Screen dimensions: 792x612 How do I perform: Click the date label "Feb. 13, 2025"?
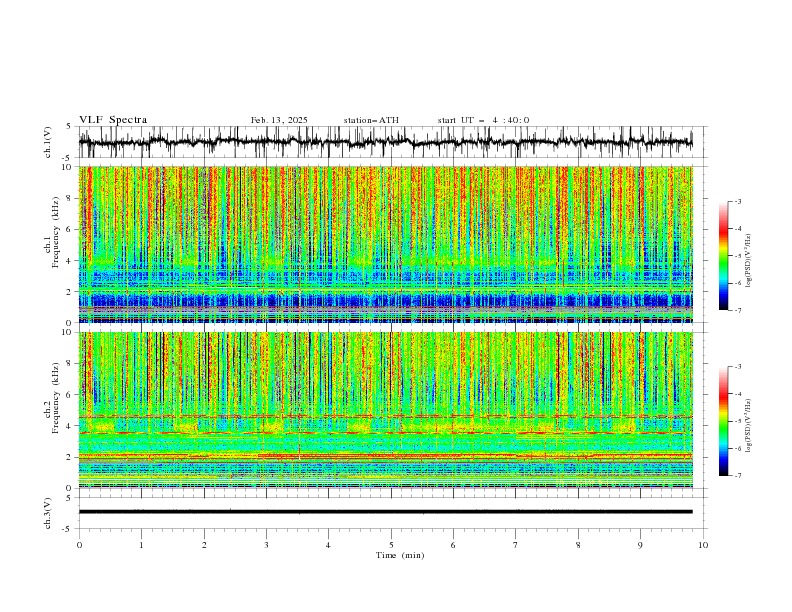tap(279, 120)
